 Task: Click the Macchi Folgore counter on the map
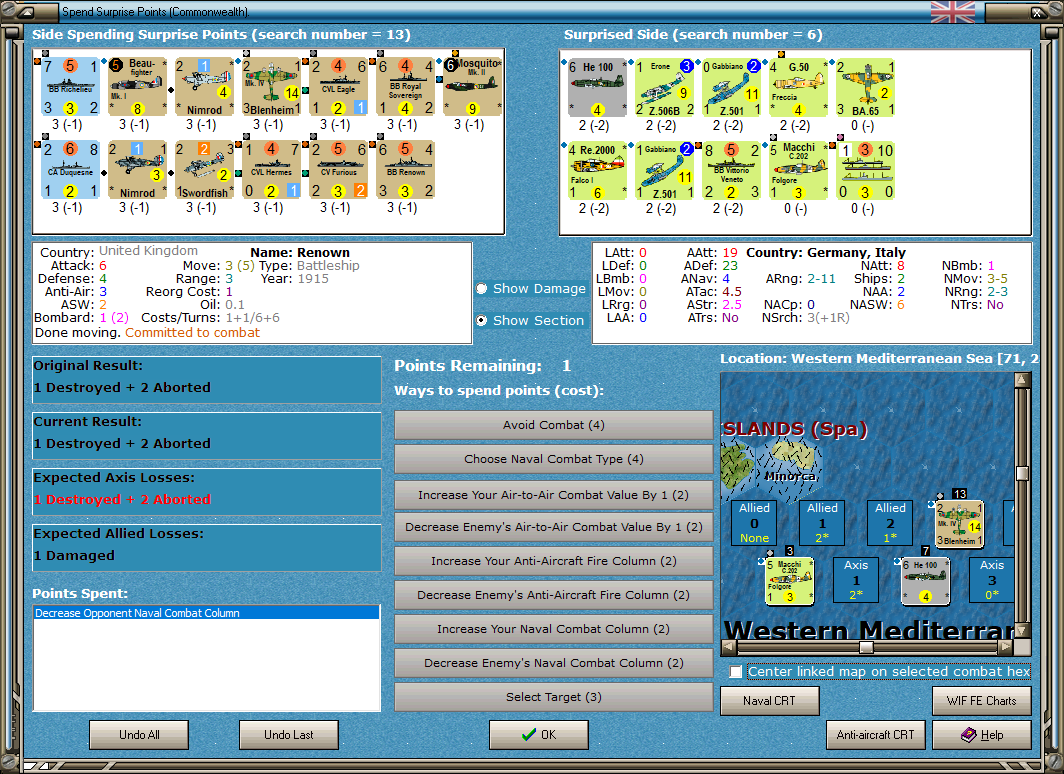click(789, 581)
